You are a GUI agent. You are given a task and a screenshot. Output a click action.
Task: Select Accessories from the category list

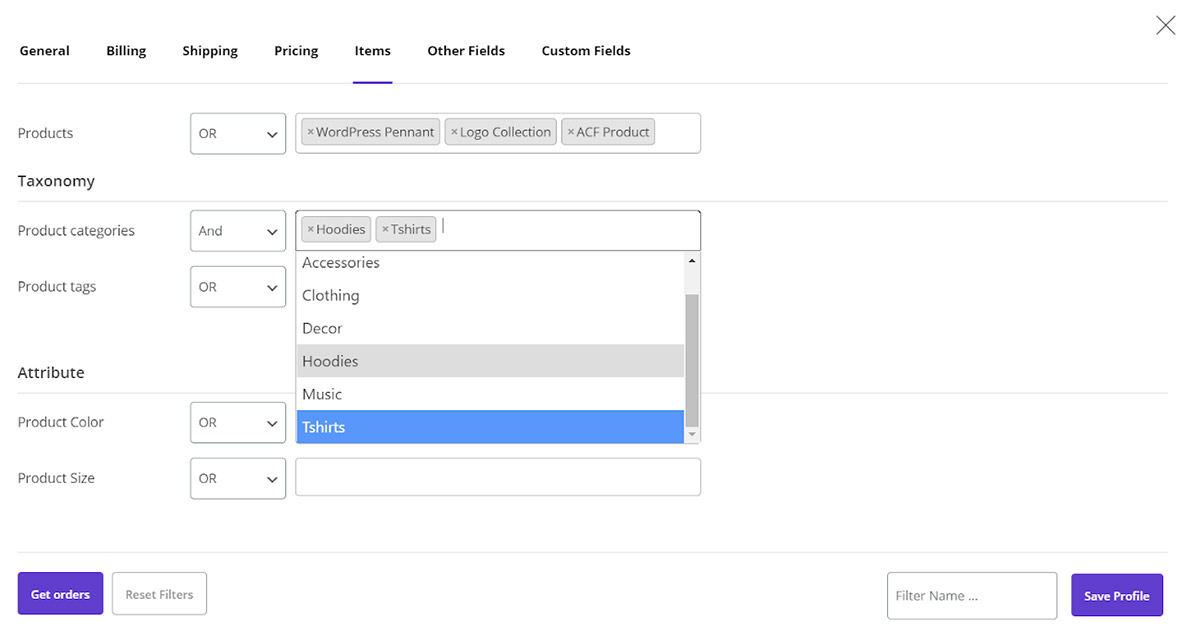tap(341, 263)
